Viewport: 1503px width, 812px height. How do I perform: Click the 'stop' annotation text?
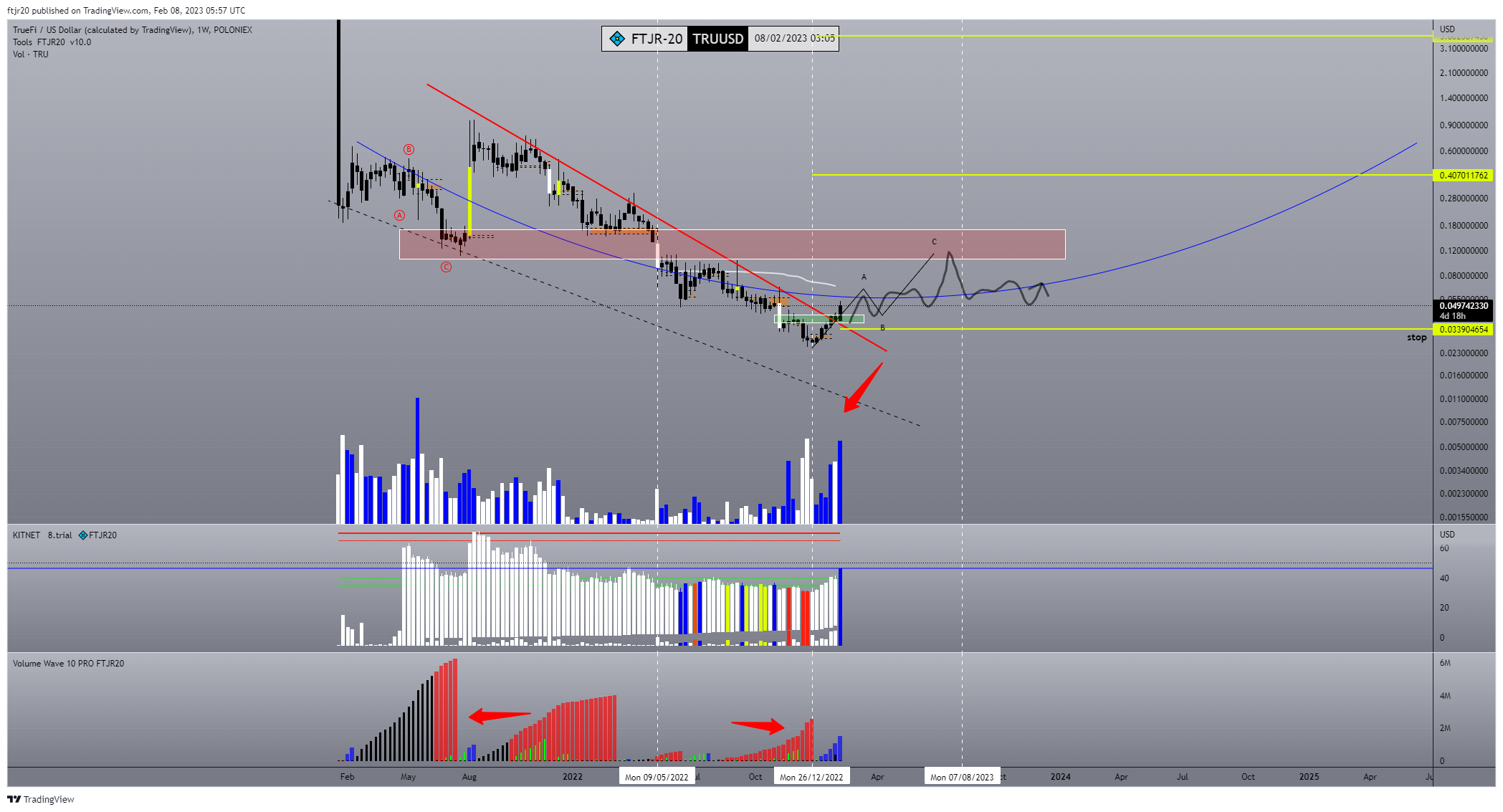click(x=1416, y=338)
